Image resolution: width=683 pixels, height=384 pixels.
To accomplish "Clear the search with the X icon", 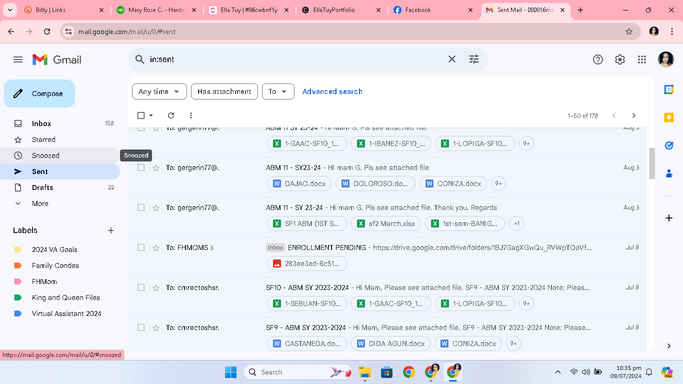I will tap(452, 59).
